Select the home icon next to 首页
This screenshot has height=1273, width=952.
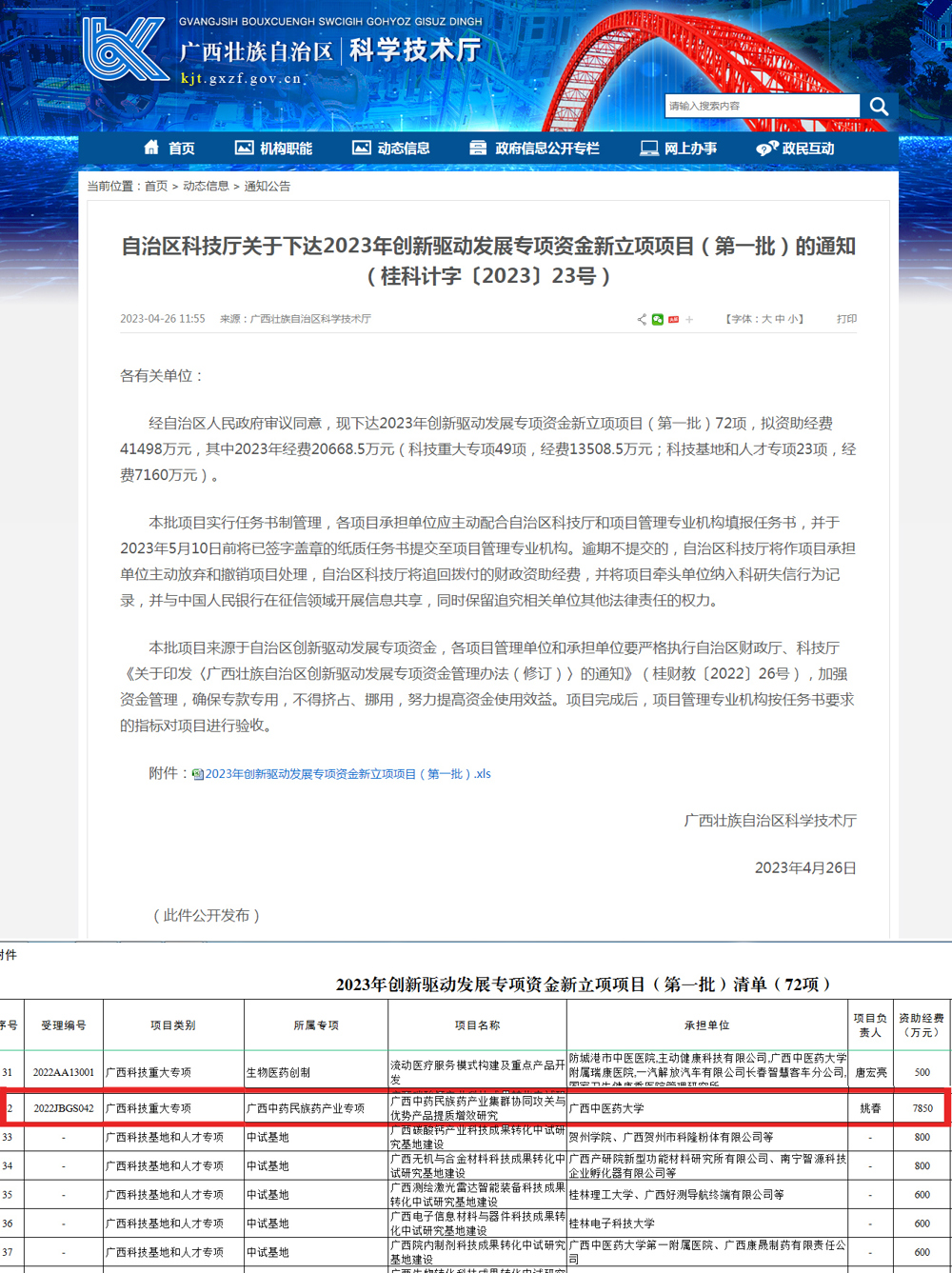coord(149,148)
